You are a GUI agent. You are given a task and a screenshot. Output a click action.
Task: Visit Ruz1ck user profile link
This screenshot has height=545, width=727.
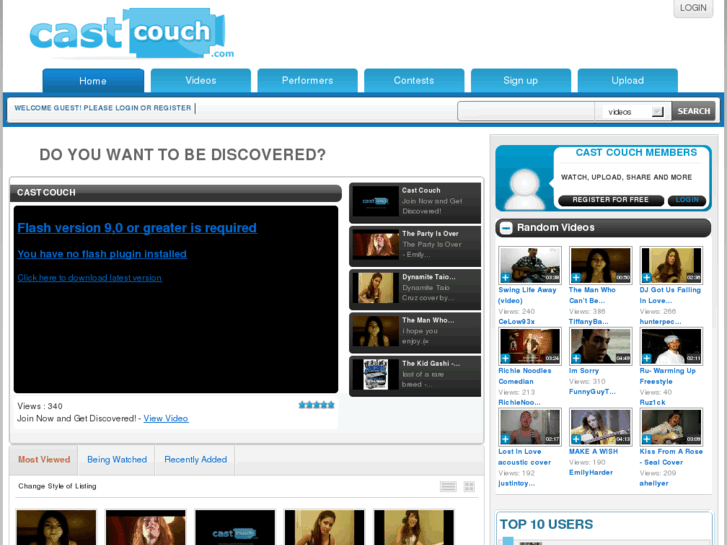653,402
